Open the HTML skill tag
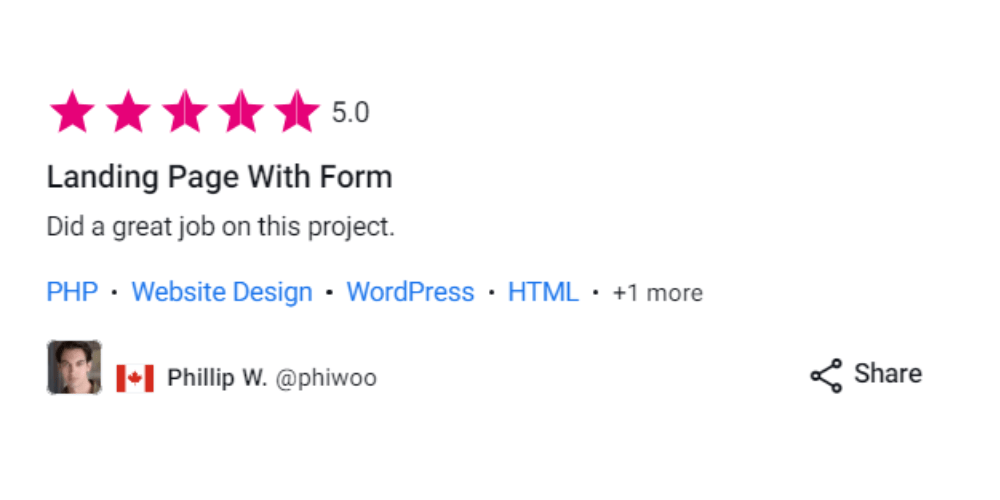The height and width of the screenshot is (500, 1000). point(543,292)
